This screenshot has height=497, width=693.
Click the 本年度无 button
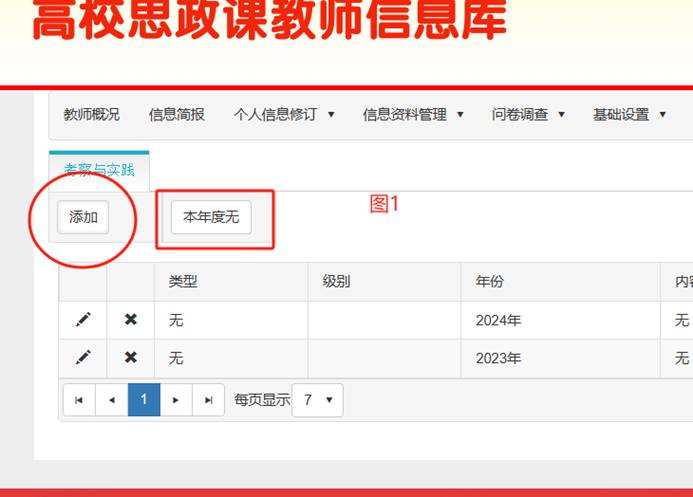click(x=211, y=217)
